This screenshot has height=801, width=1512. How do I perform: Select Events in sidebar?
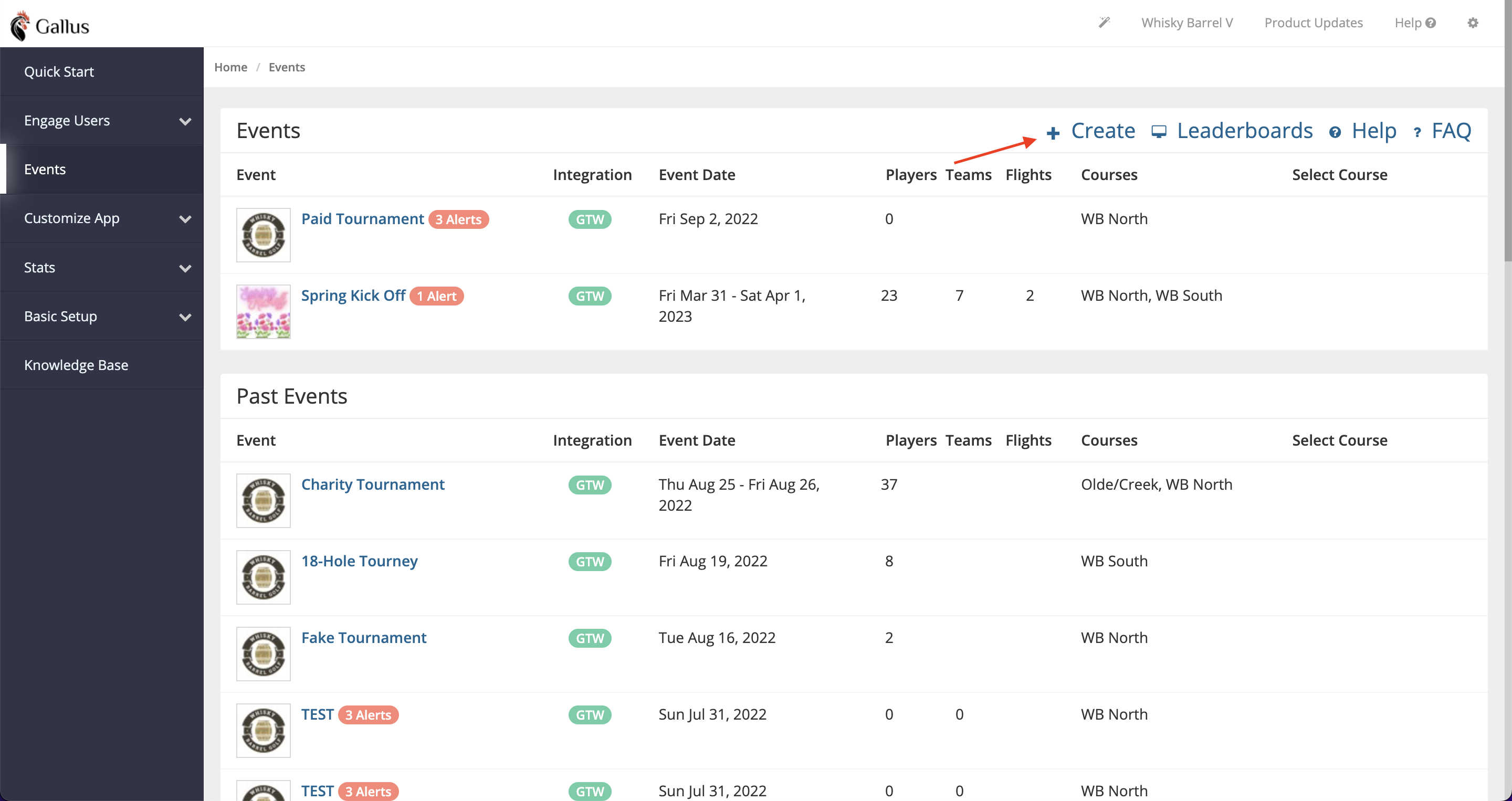click(101, 169)
